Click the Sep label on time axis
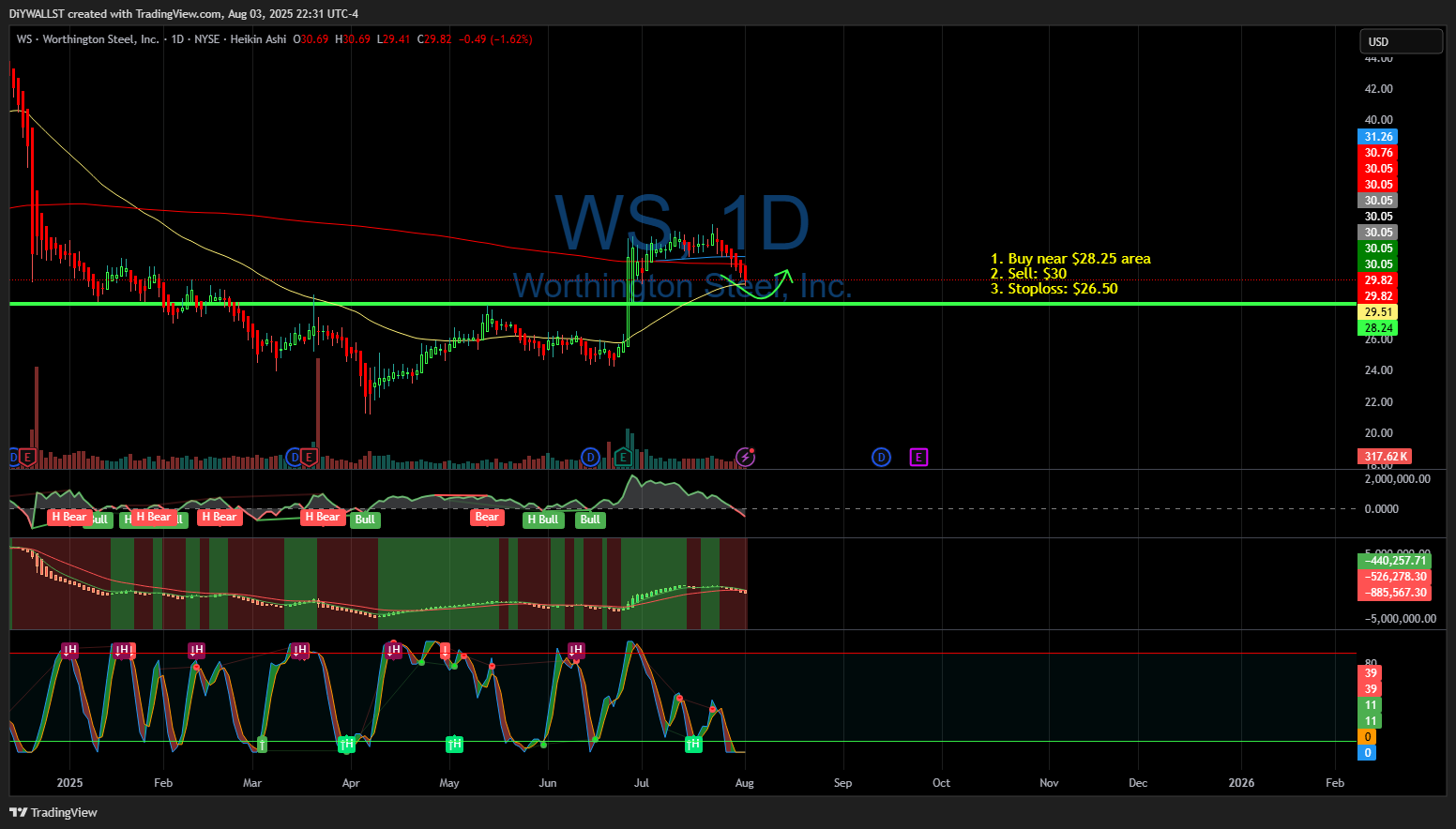The height and width of the screenshot is (829, 1456). point(842,783)
